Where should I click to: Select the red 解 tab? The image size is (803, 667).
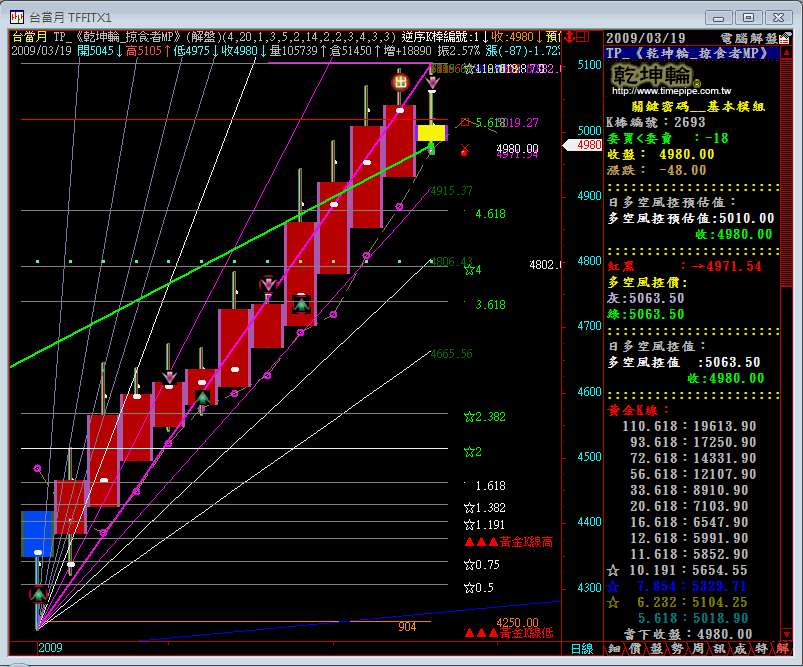(782, 649)
